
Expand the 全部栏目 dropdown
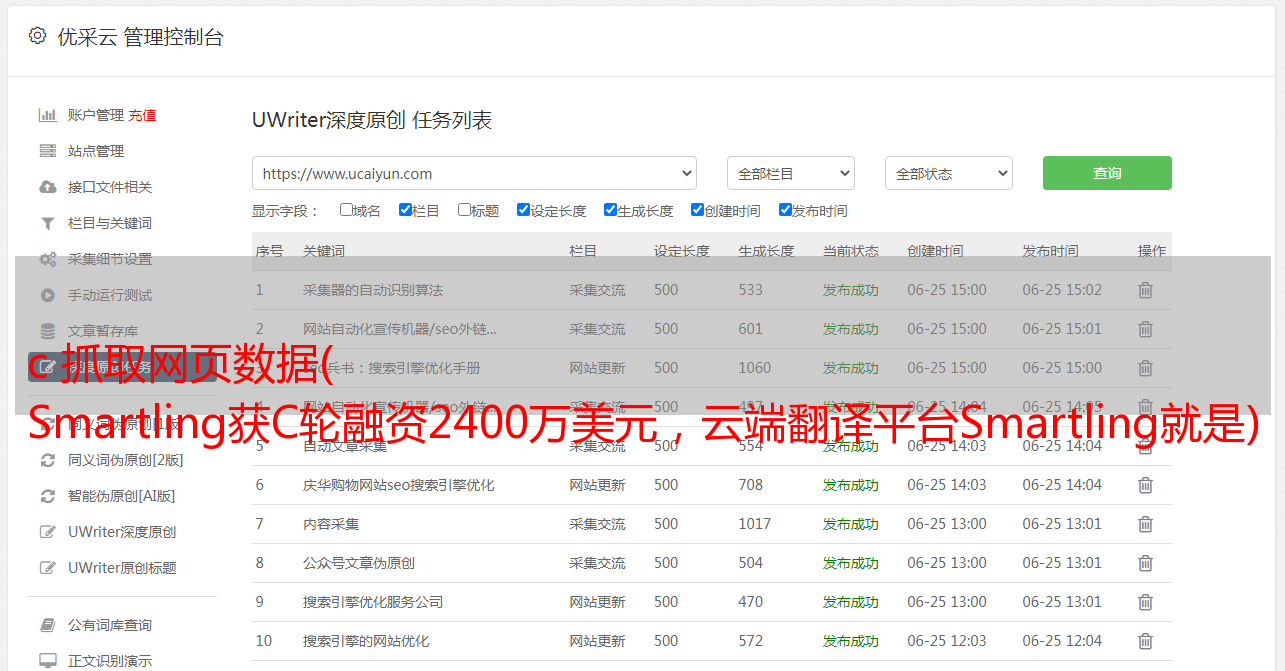point(790,173)
